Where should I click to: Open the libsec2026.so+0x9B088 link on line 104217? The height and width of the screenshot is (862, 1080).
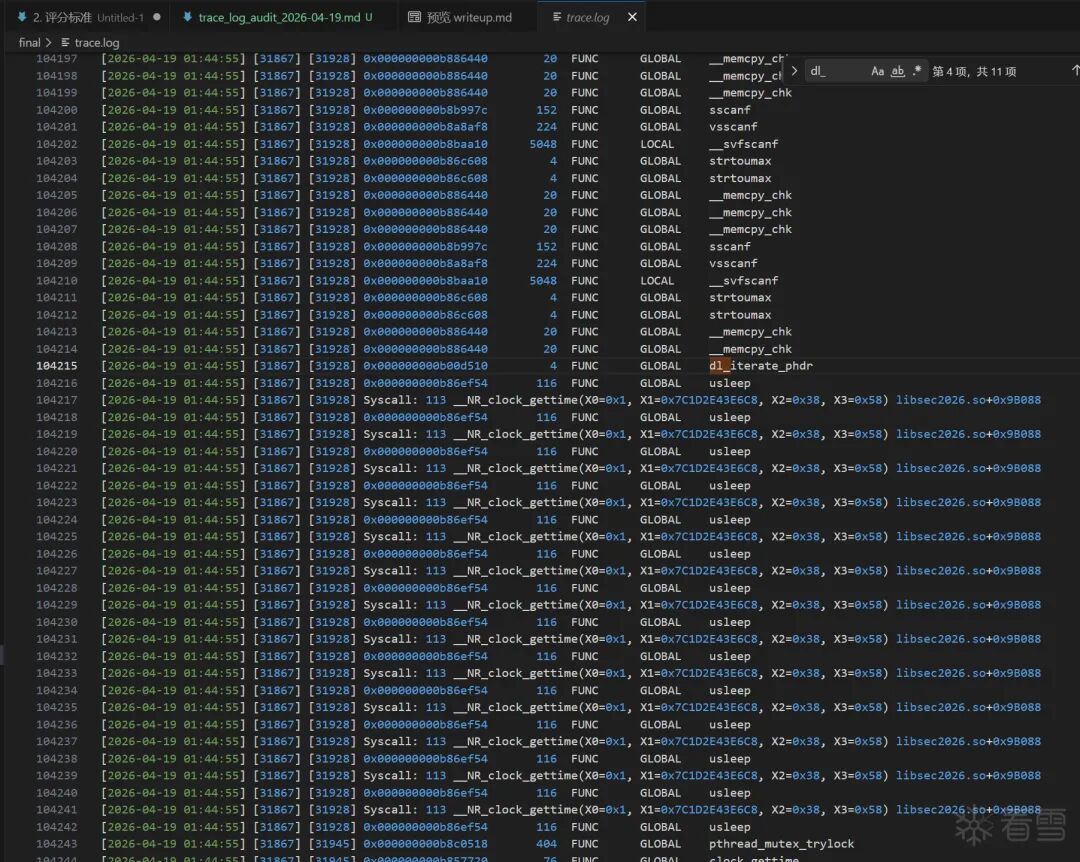click(x=968, y=400)
